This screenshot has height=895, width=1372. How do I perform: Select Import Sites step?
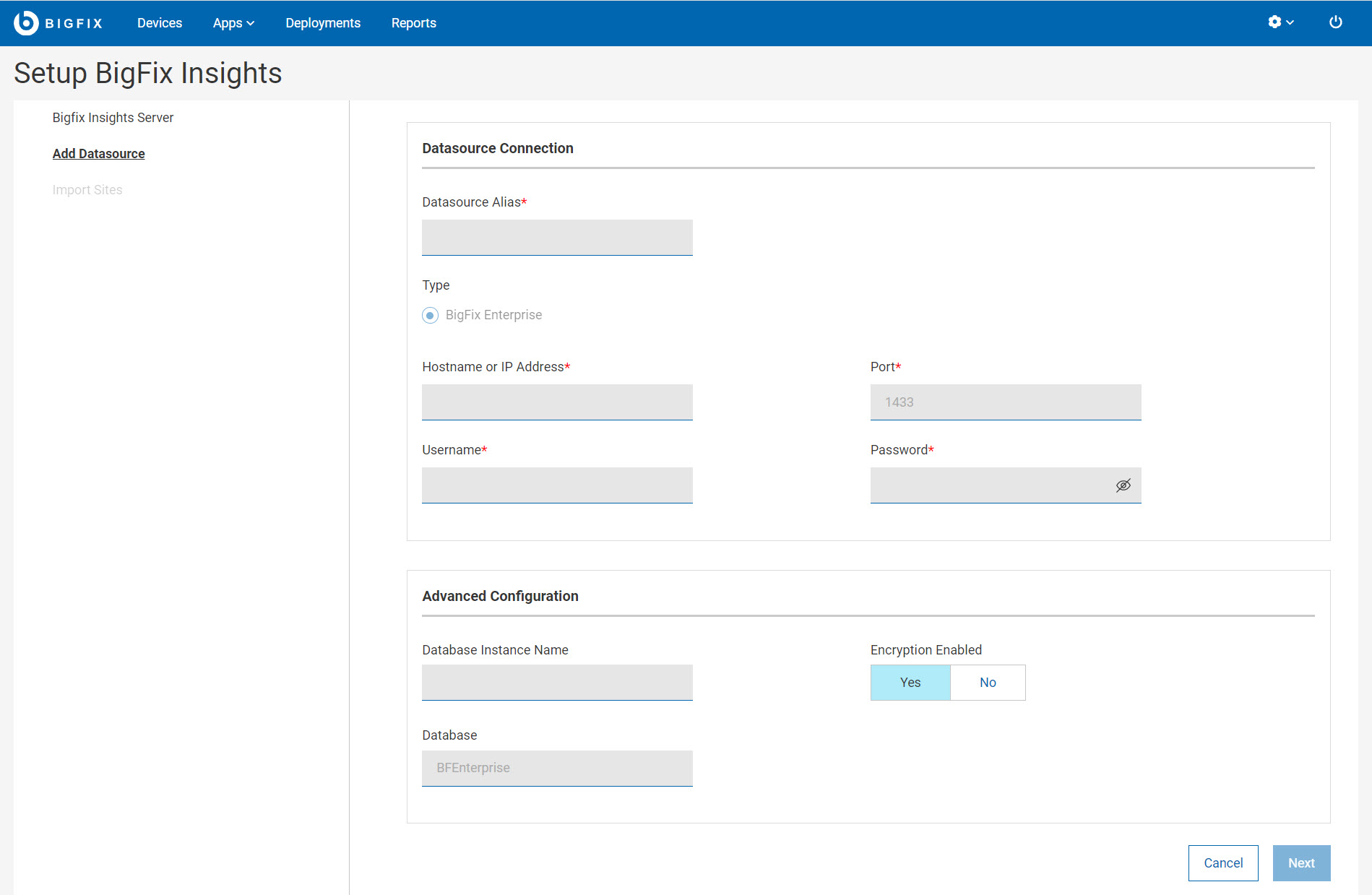pos(87,190)
